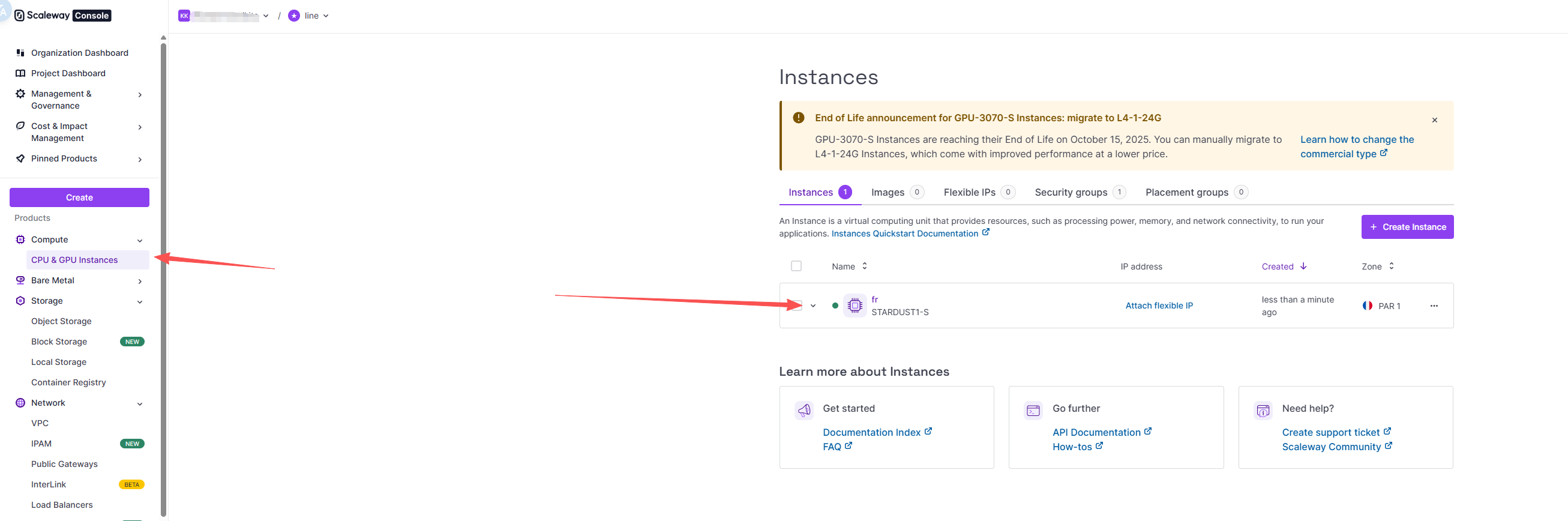This screenshot has width=1568, height=521.
Task: Open the line project dropdown arrow
Action: (x=326, y=16)
